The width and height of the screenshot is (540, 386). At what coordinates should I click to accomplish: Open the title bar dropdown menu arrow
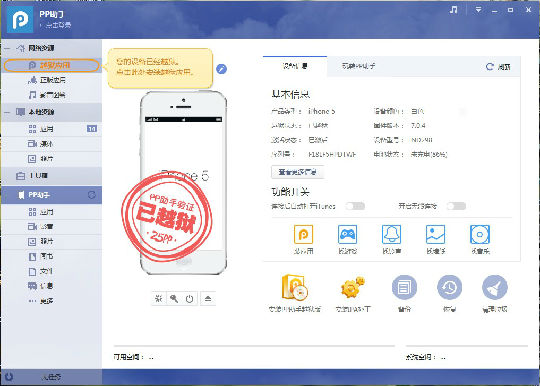pos(478,10)
